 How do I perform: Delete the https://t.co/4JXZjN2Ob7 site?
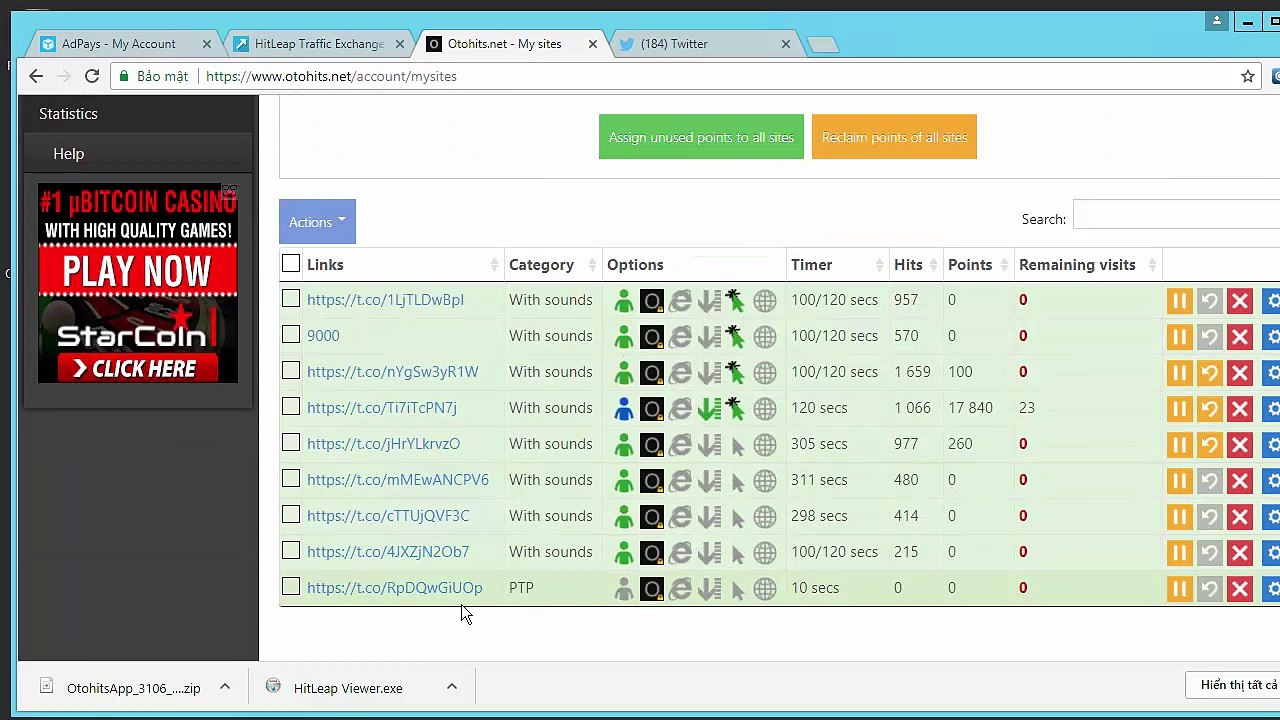pyautogui.click(x=1240, y=552)
